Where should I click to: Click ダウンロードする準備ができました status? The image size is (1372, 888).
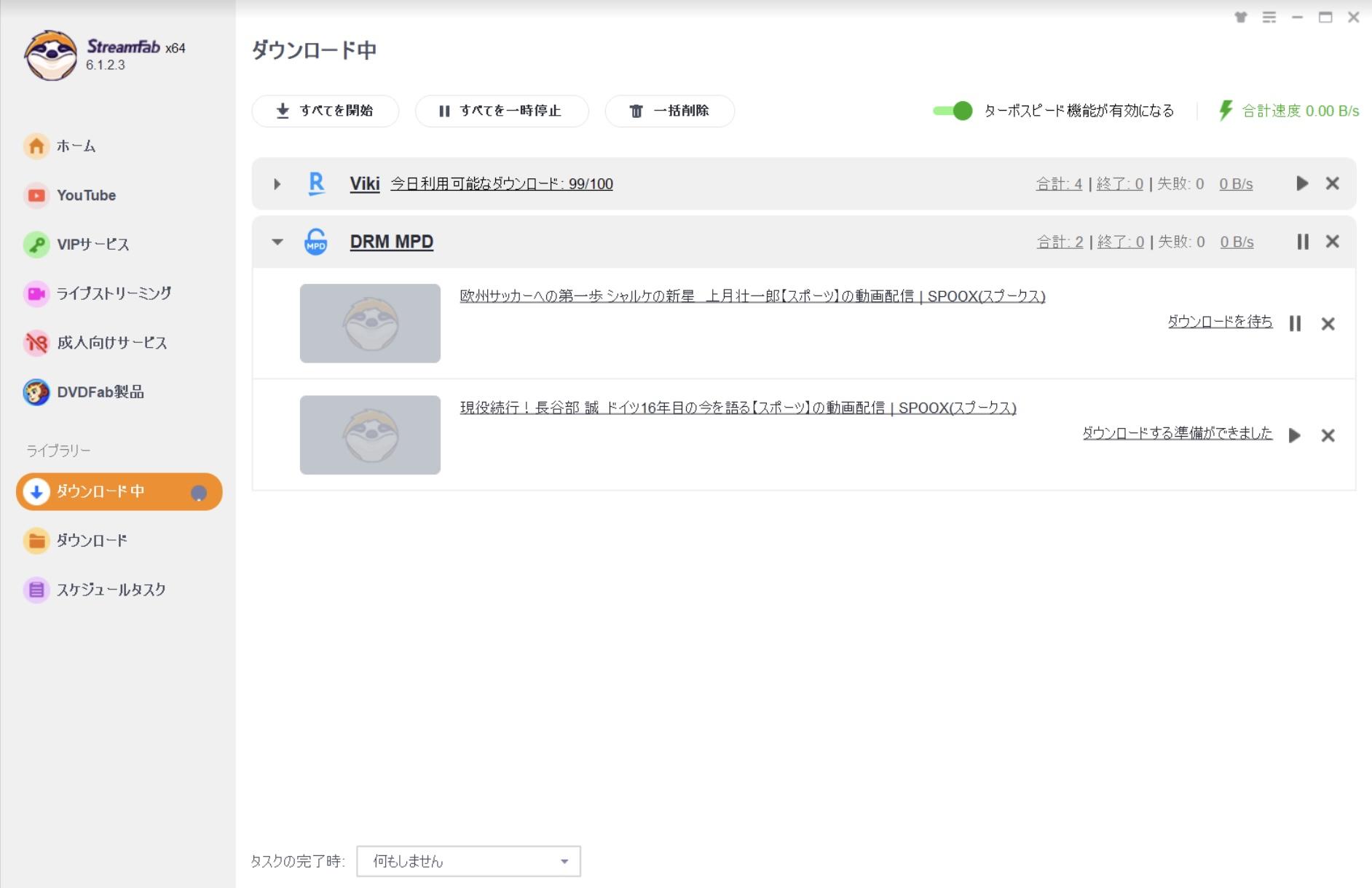[x=1178, y=433]
